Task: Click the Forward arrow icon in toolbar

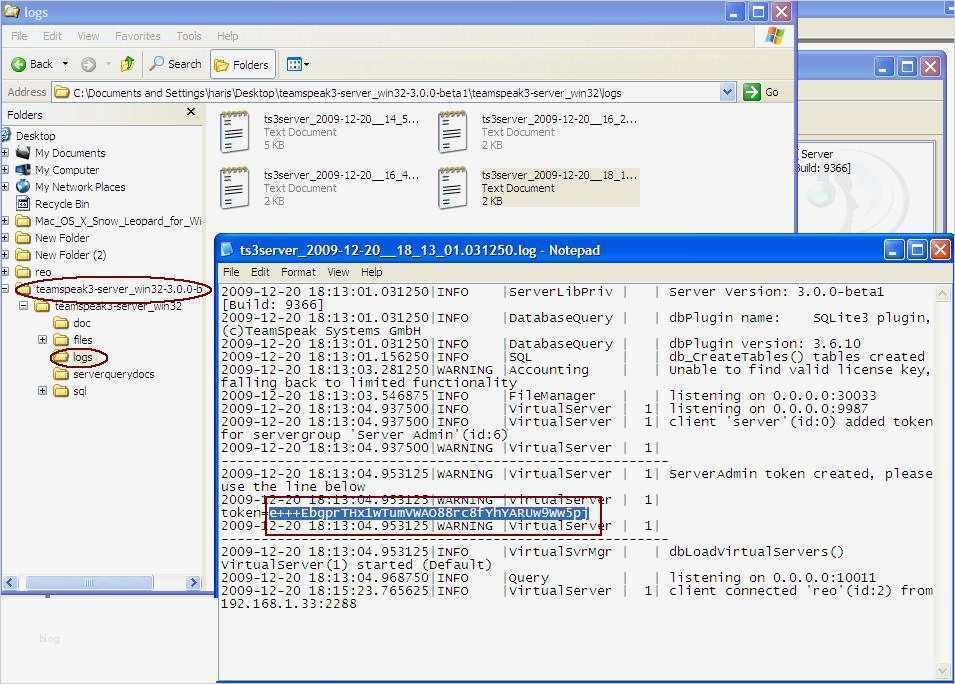Action: (89, 64)
